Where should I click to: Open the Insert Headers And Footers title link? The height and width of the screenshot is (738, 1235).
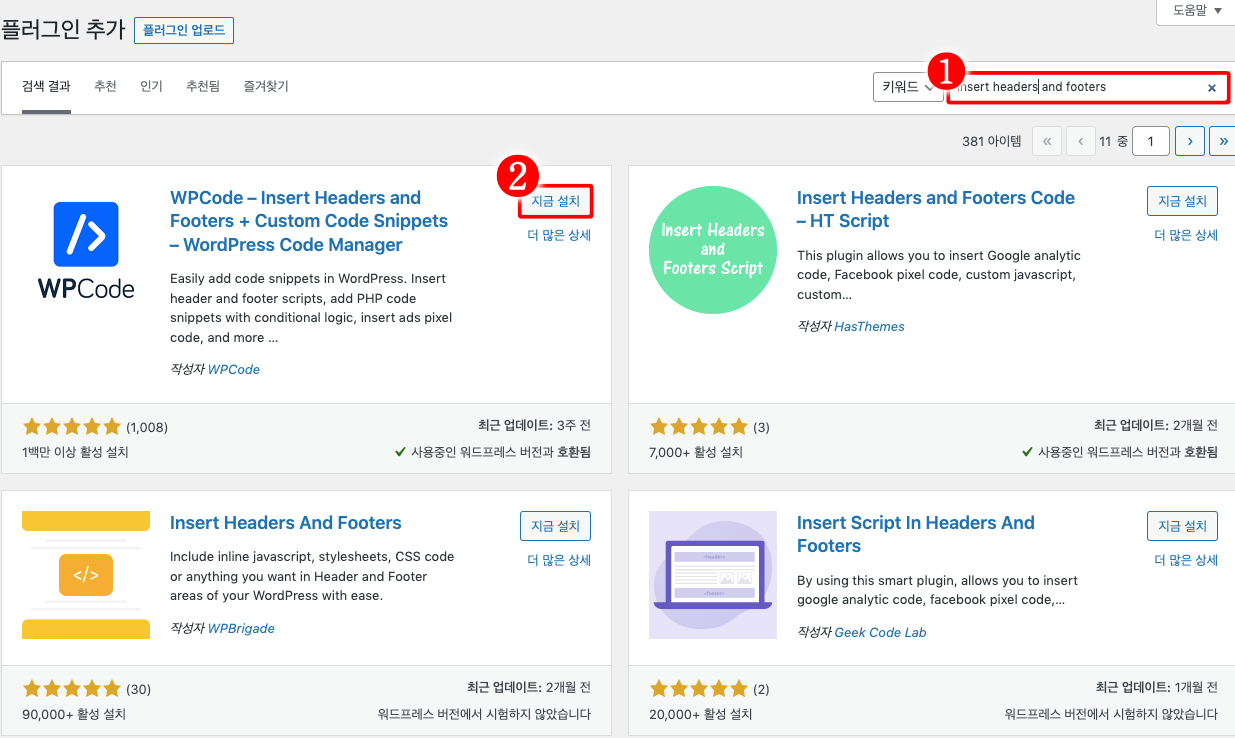(286, 523)
